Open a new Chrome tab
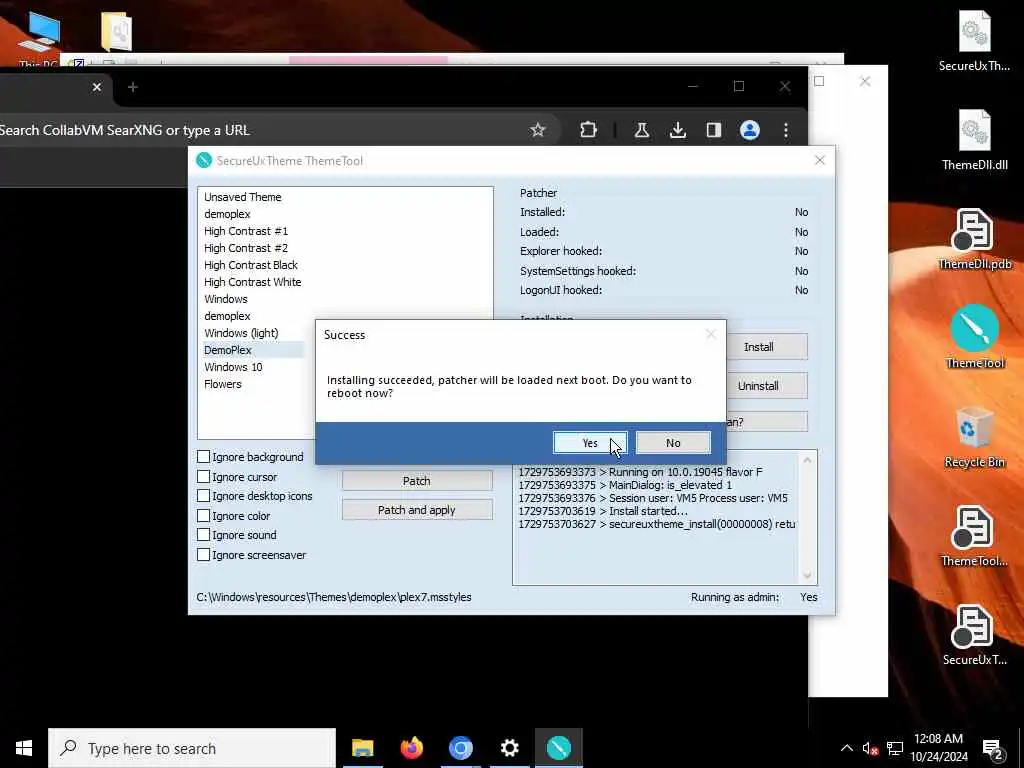Viewport: 1024px width, 768px height. [133, 87]
